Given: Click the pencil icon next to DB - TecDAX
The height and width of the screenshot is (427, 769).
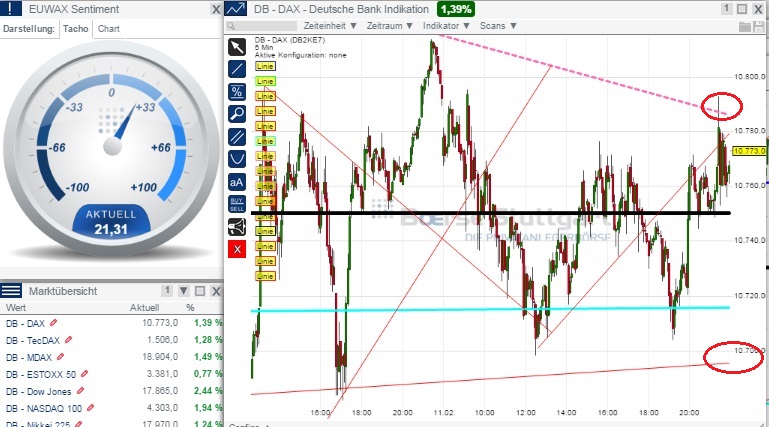Looking at the screenshot, I should point(69,340).
